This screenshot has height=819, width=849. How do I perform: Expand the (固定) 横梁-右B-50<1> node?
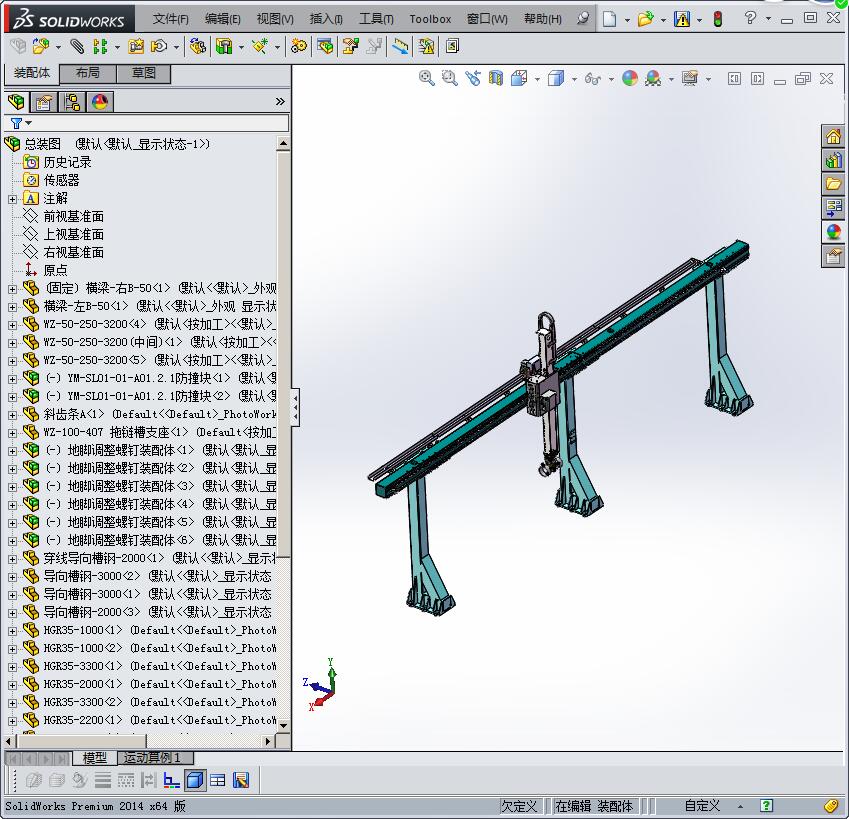click(12, 289)
